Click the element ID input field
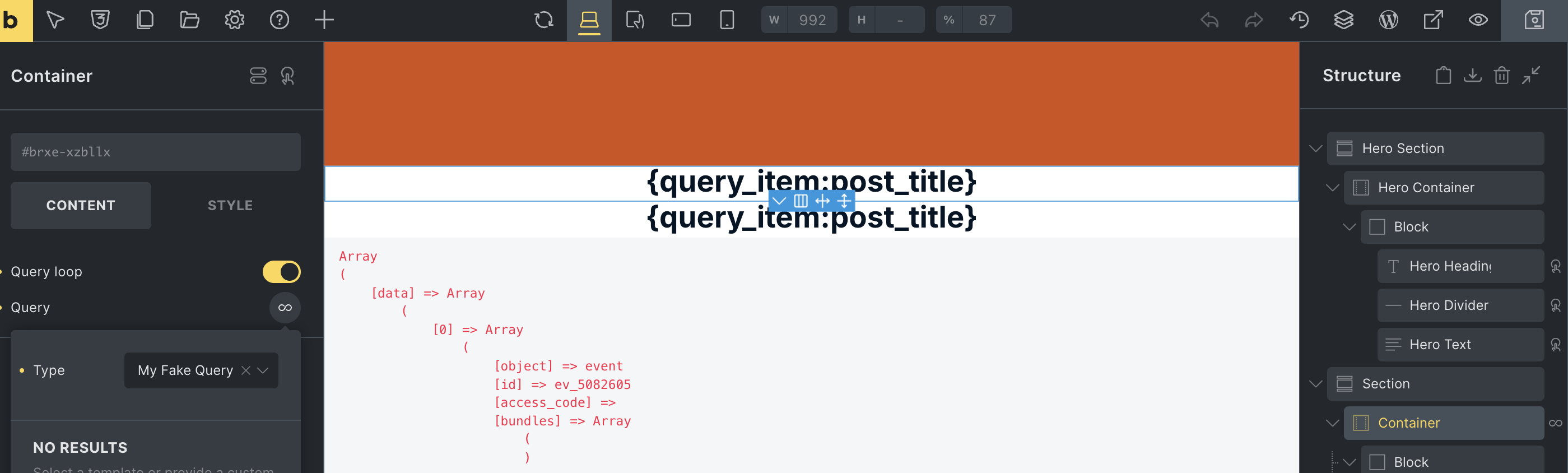The image size is (1568, 473). click(155, 151)
